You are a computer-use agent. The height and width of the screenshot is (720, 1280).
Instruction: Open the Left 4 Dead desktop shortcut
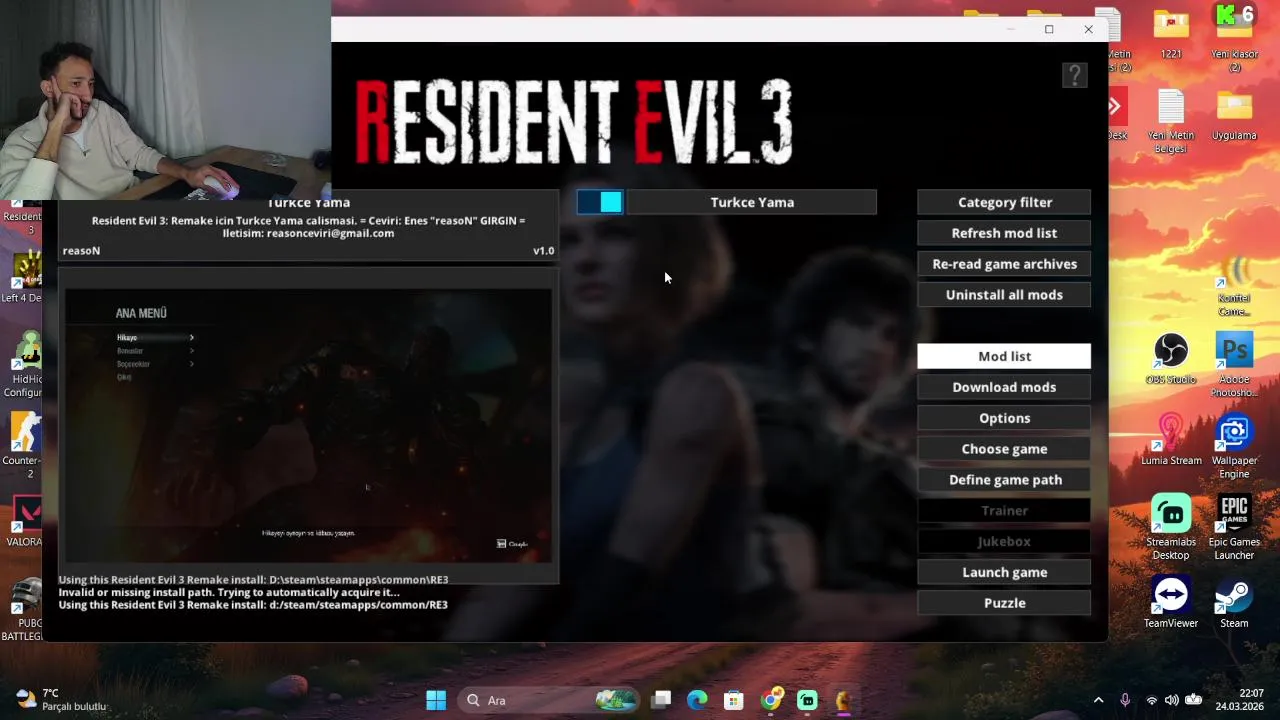pos(24,277)
